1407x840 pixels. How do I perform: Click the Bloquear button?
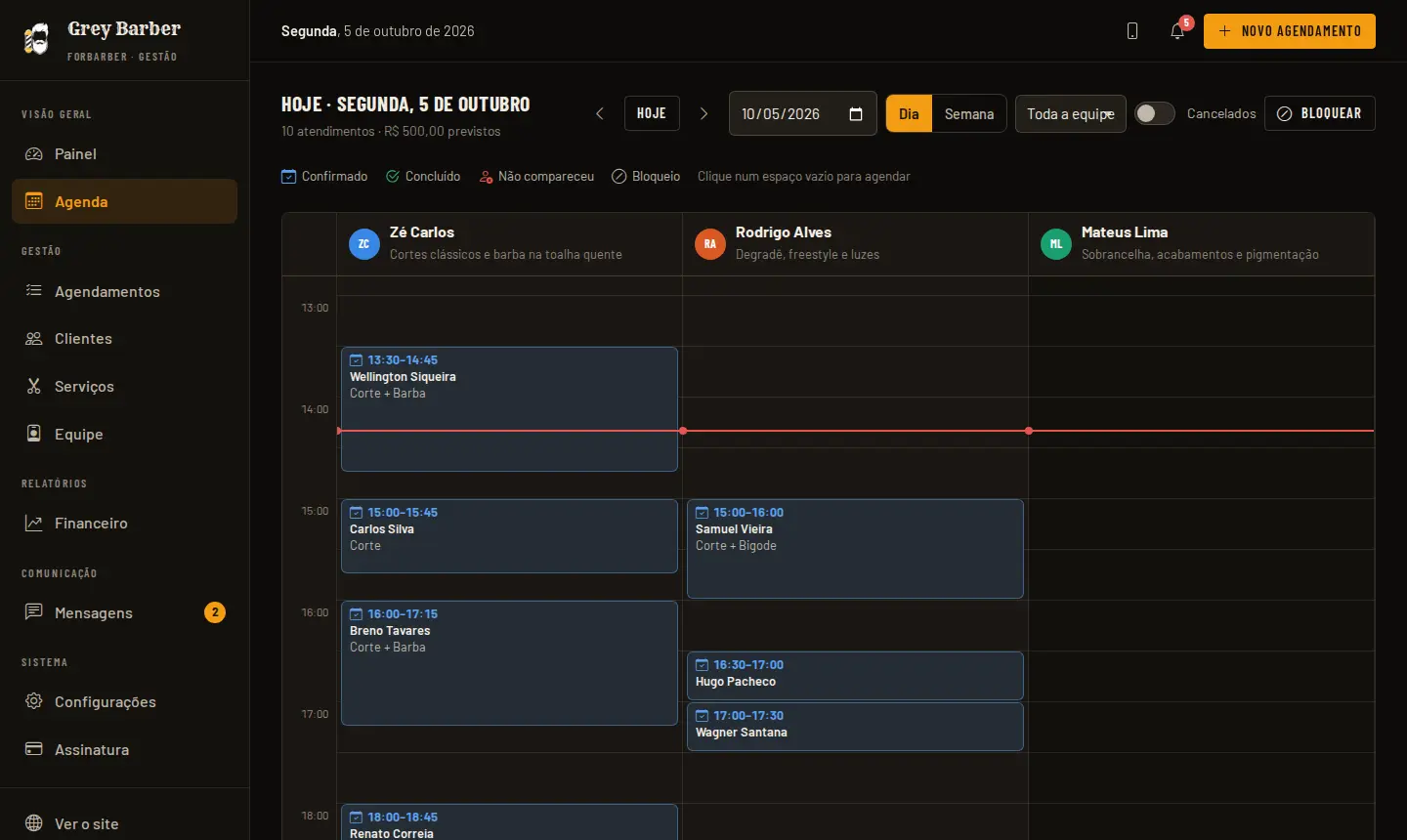(1320, 113)
